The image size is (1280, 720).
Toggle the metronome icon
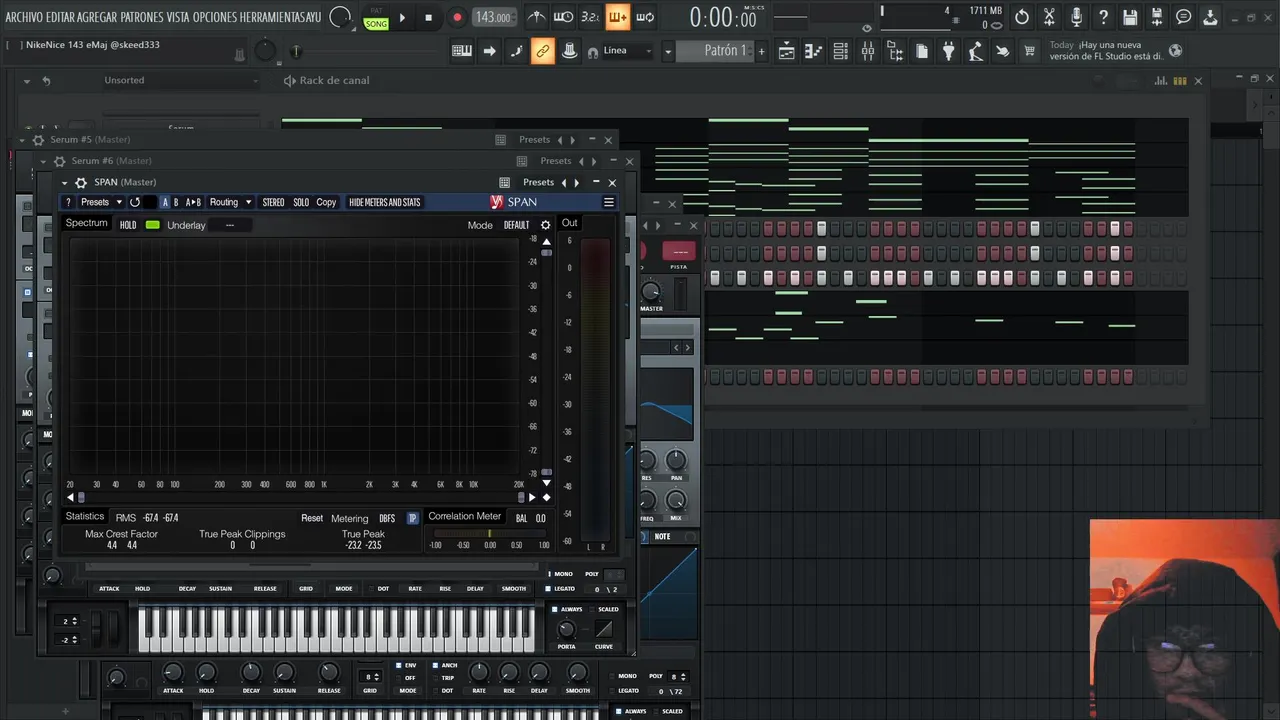click(537, 17)
